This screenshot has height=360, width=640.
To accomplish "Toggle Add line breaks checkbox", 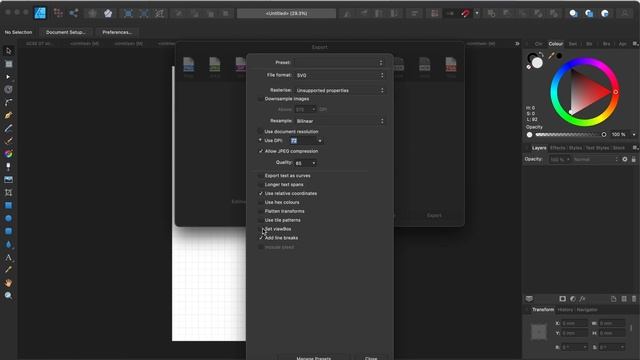I will [260, 238].
